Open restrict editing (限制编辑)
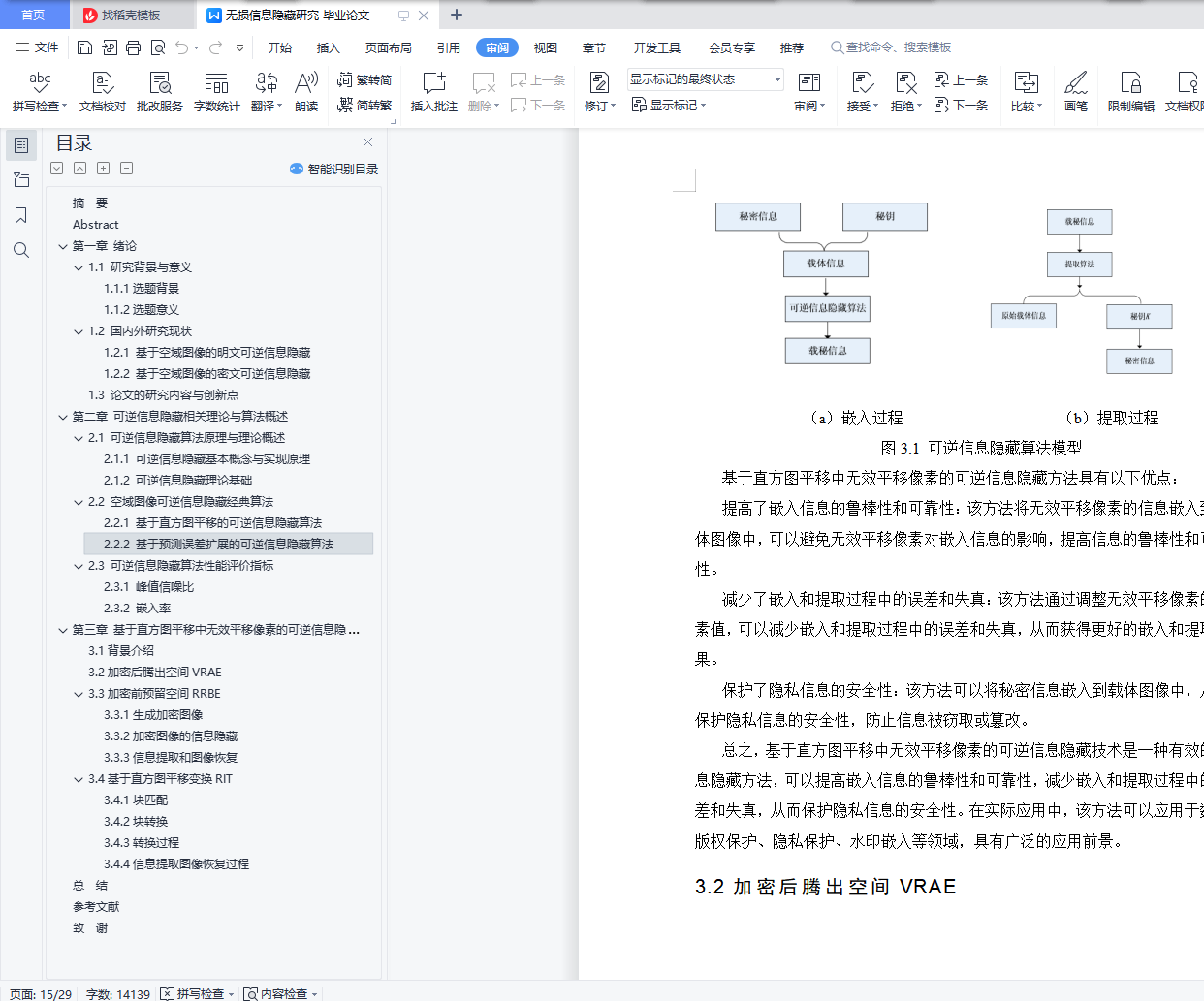 [1131, 91]
